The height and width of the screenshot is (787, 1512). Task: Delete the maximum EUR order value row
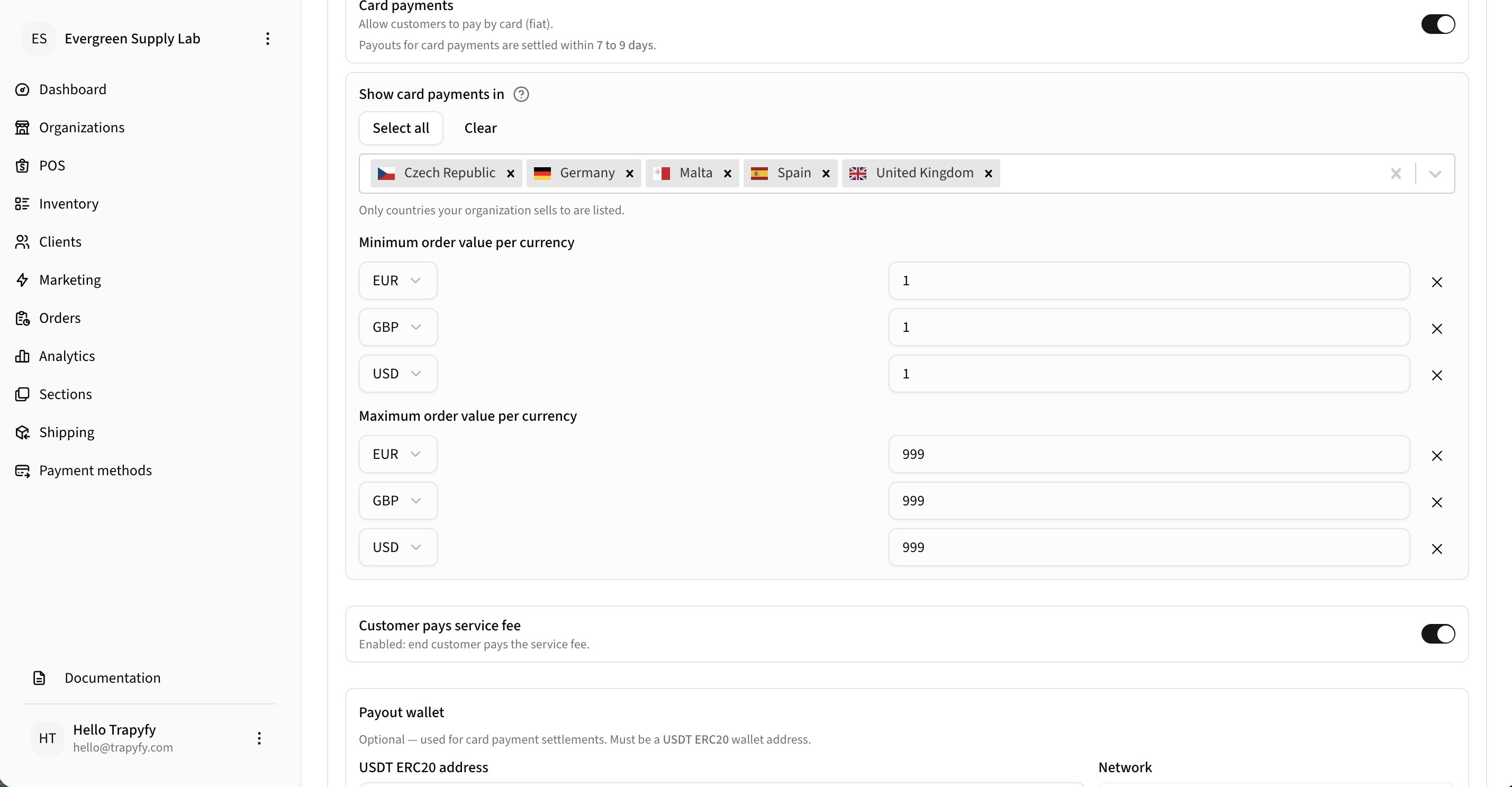pos(1437,456)
